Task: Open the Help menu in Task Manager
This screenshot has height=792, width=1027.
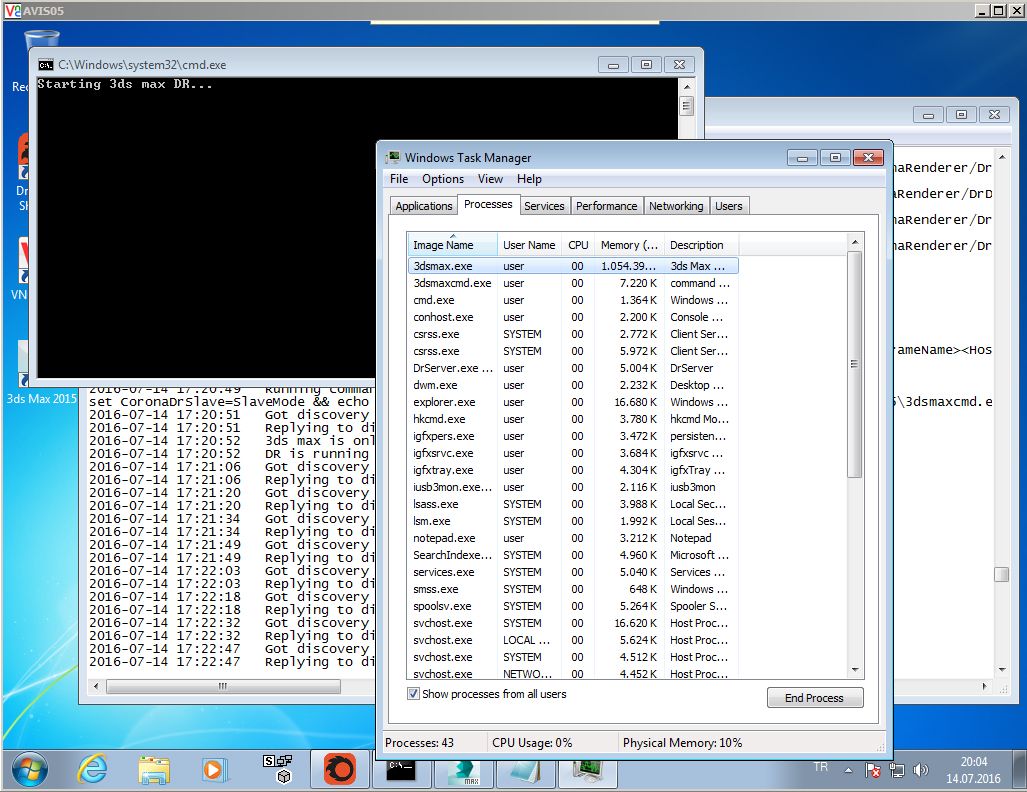Action: 529,179
